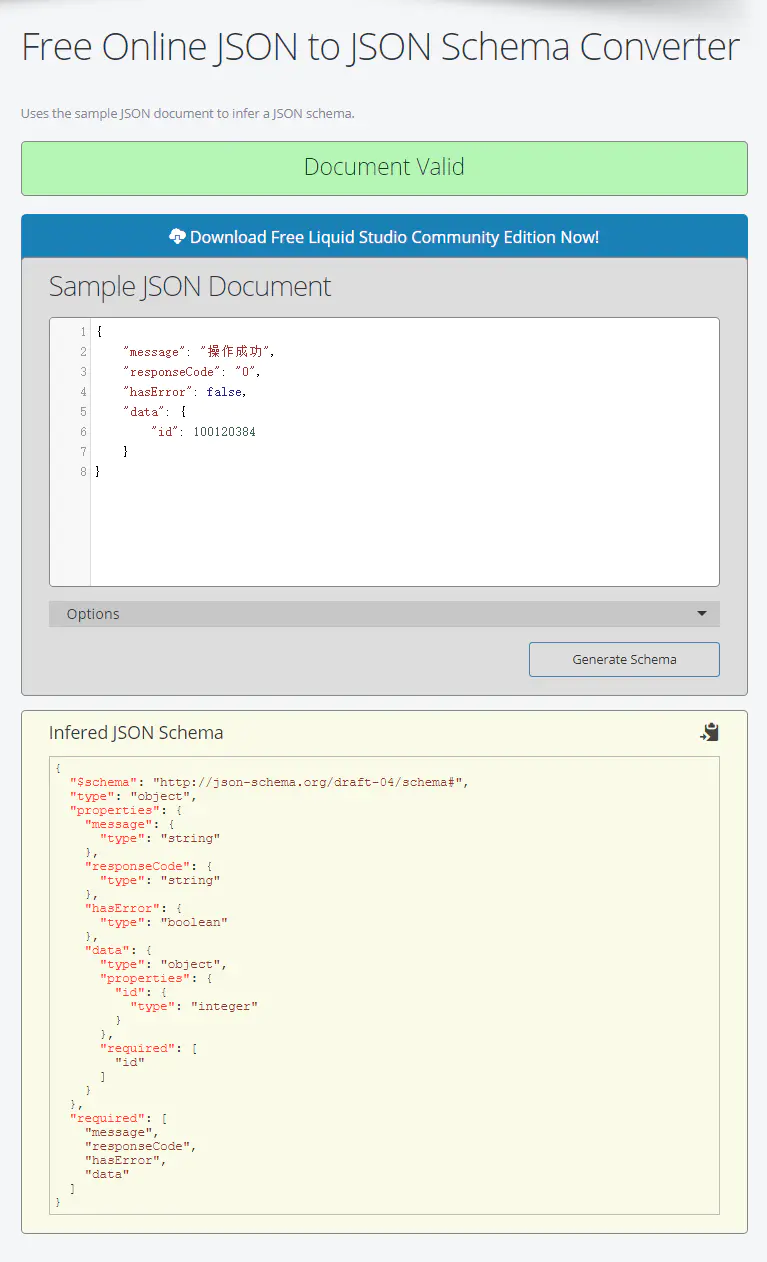
Task: Click the required array in the inferred schema
Action: 108,1118
